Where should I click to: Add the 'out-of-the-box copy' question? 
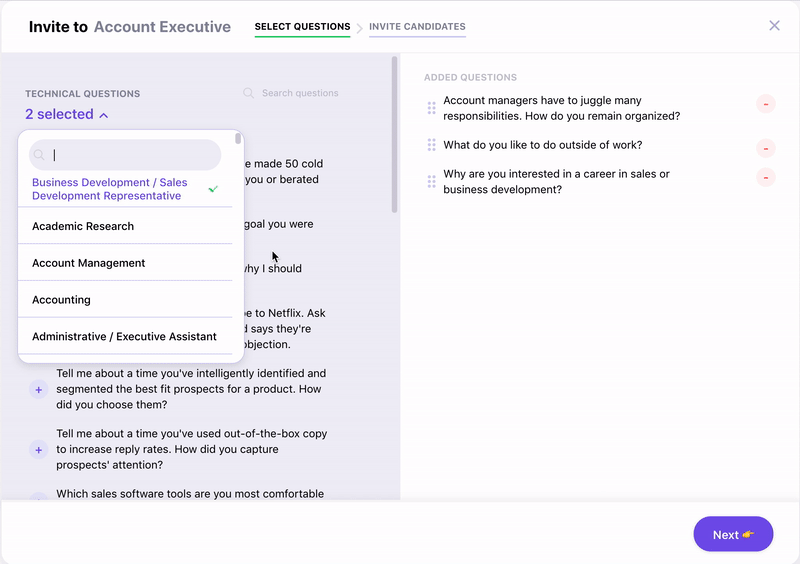click(x=39, y=450)
